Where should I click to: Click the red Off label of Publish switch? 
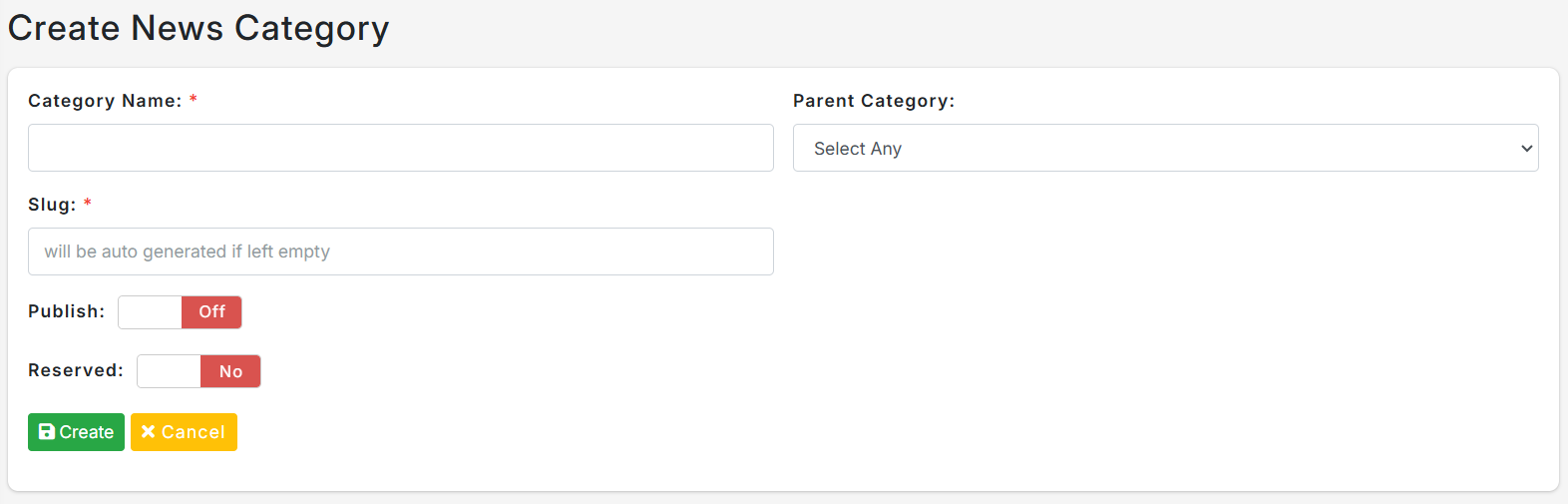point(211,312)
